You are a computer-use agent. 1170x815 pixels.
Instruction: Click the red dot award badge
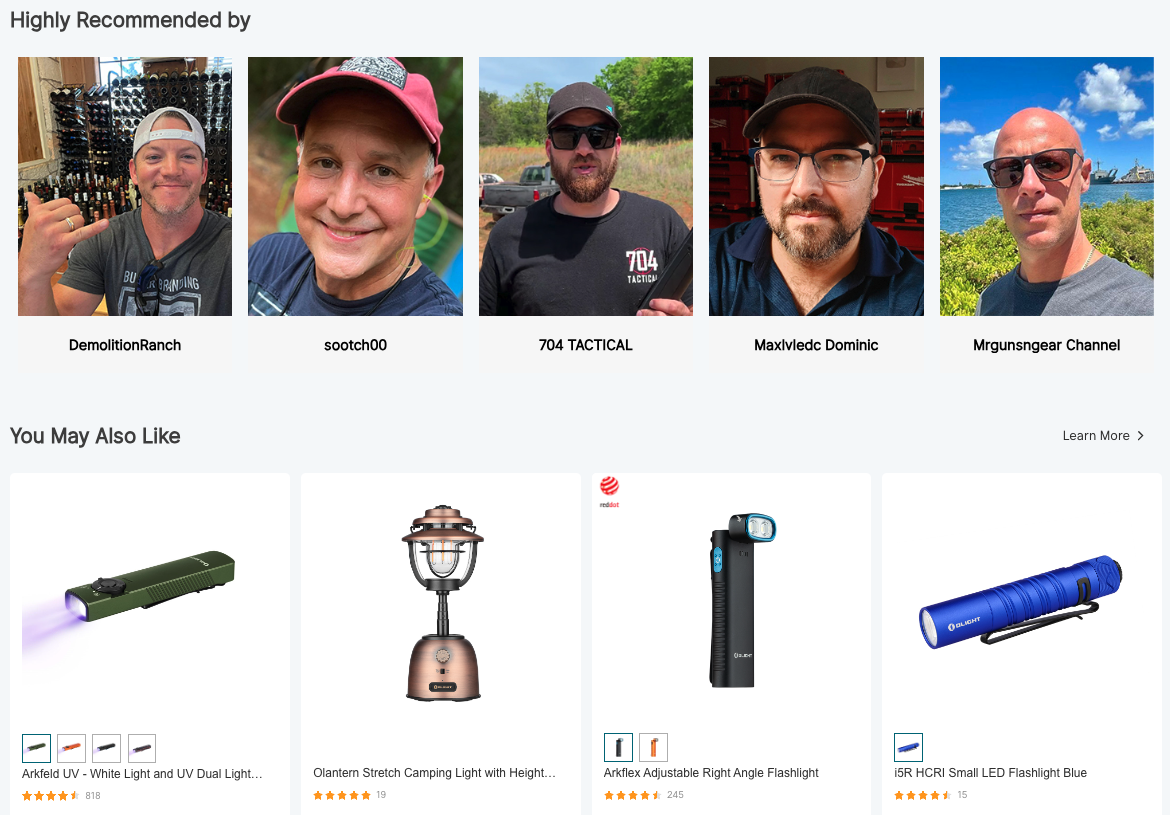pos(609,492)
